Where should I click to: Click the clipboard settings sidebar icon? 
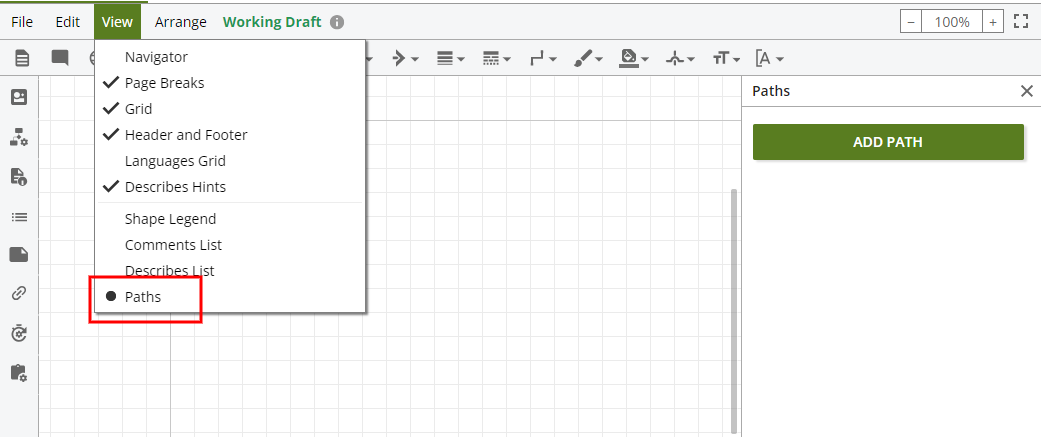pos(18,372)
